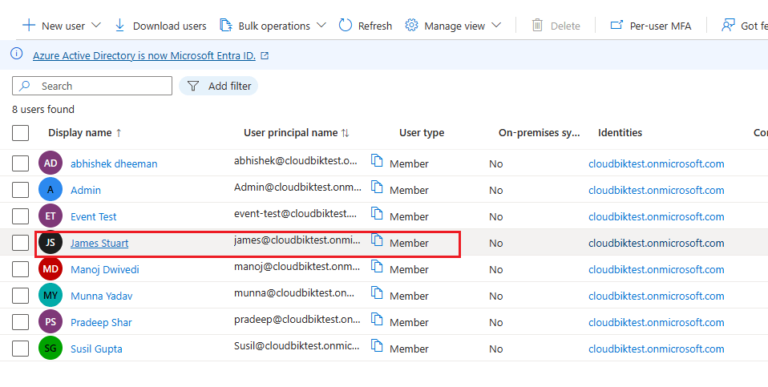This screenshot has height=387, width=768.
Task: Click the ET avatar for Event Test
Action: 50,216
